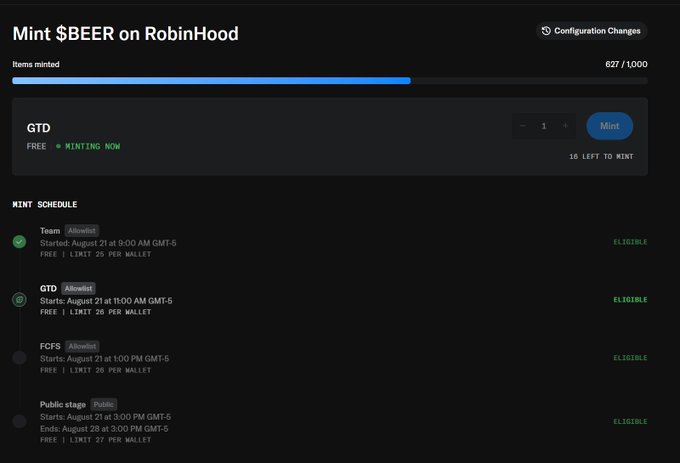Select the FCFS stage title
This screenshot has width=680, height=463.
click(50, 346)
